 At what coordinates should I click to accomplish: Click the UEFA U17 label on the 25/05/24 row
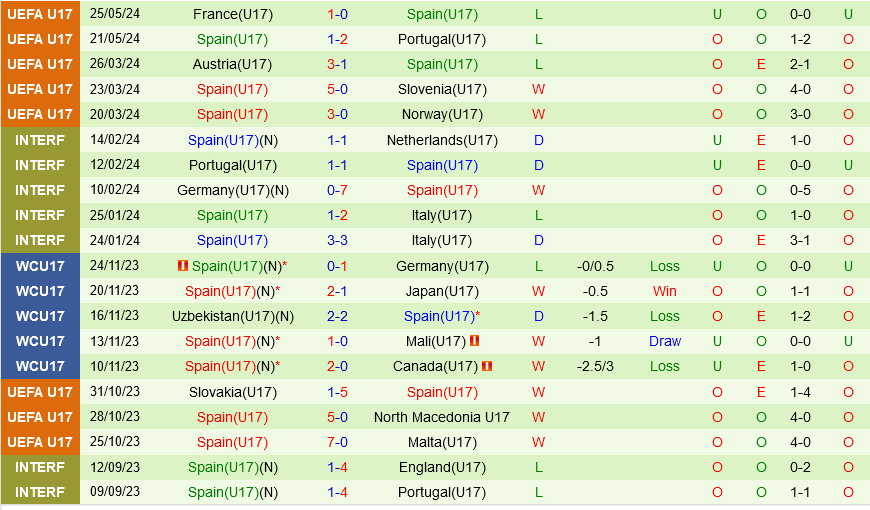tap(40, 14)
